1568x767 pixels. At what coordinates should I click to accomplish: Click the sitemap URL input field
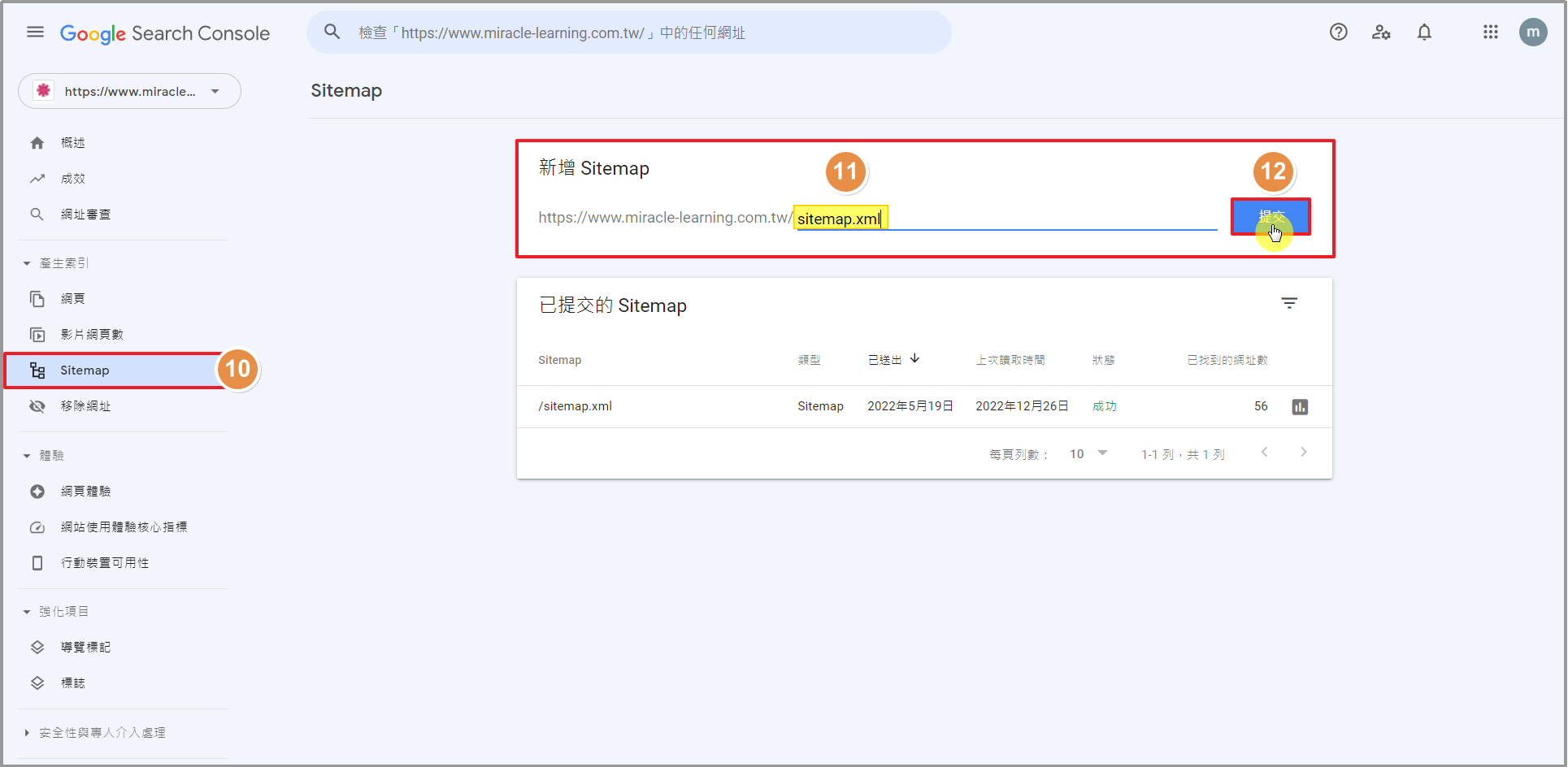[x=1005, y=219]
